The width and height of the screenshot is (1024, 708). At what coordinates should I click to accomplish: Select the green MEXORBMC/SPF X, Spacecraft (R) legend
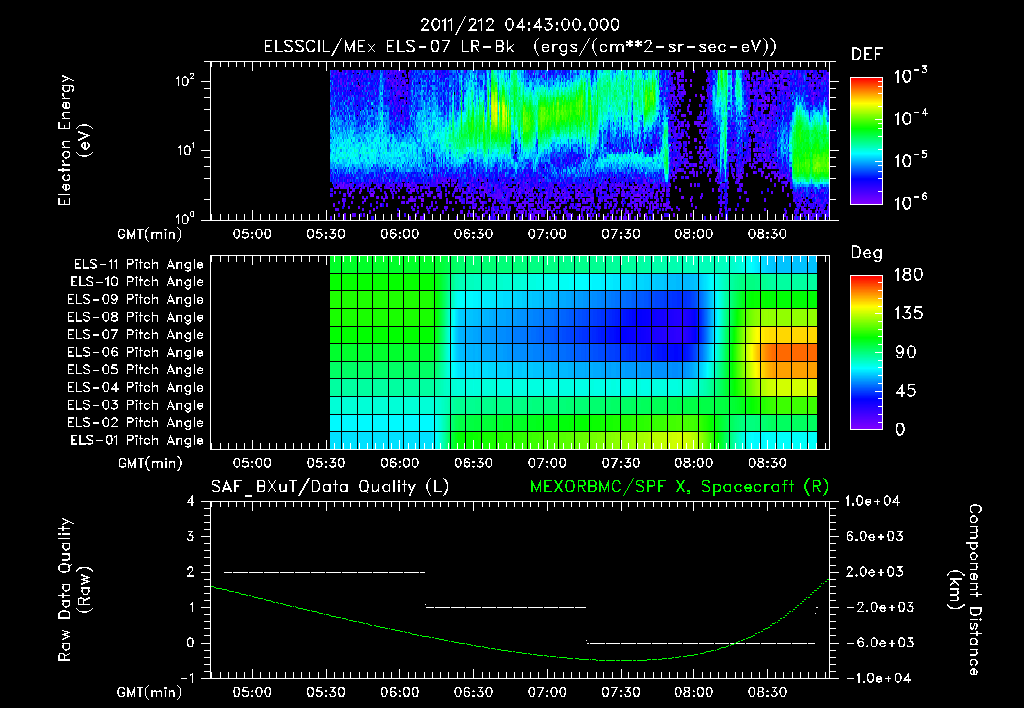pos(679,487)
